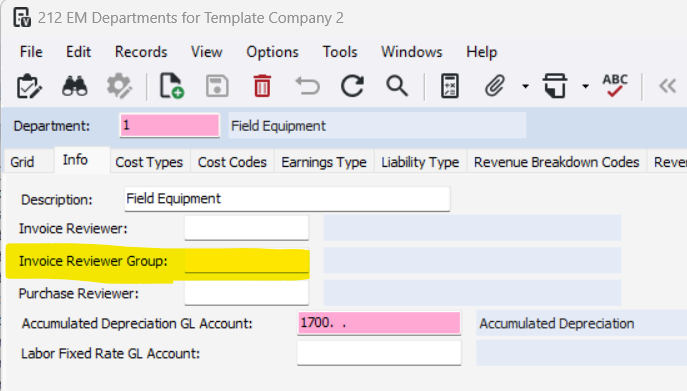The height and width of the screenshot is (391, 687).
Task: Click the Labor Fixed Rate GL Account: label
Action: 111,354
